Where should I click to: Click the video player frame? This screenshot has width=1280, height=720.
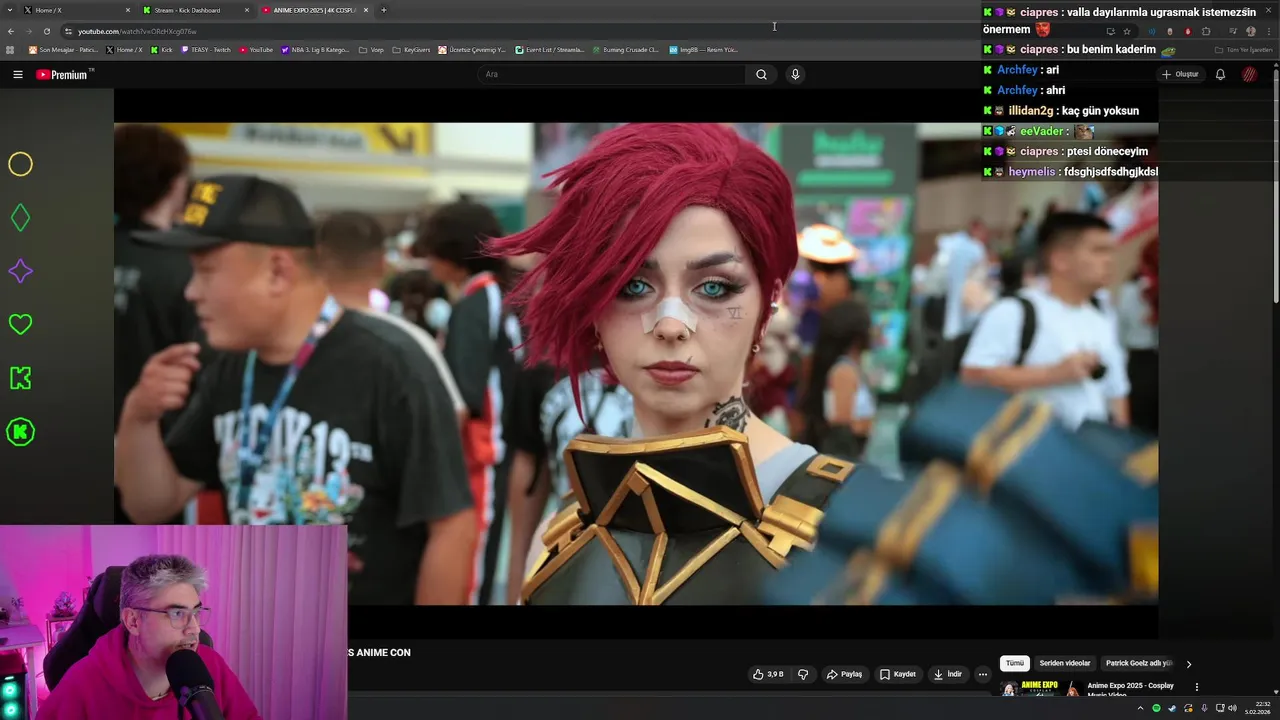click(x=636, y=364)
